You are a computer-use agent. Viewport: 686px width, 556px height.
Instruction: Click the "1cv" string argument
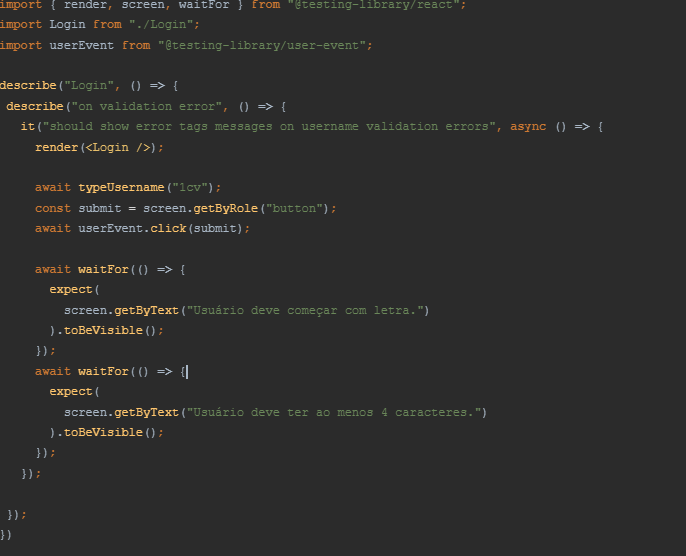pyautogui.click(x=189, y=188)
